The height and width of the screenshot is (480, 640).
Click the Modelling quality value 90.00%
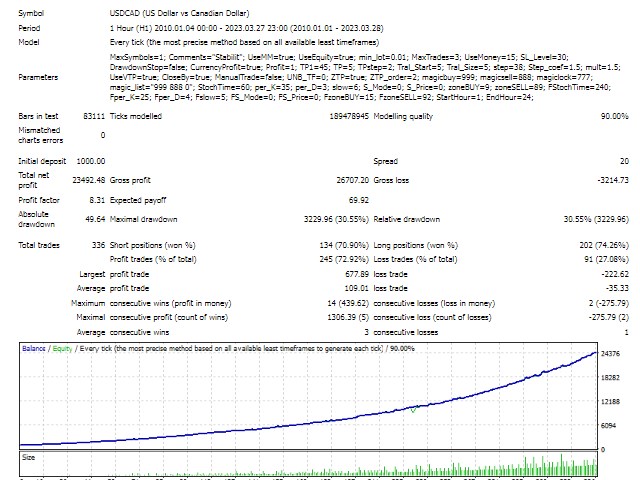pos(614,116)
